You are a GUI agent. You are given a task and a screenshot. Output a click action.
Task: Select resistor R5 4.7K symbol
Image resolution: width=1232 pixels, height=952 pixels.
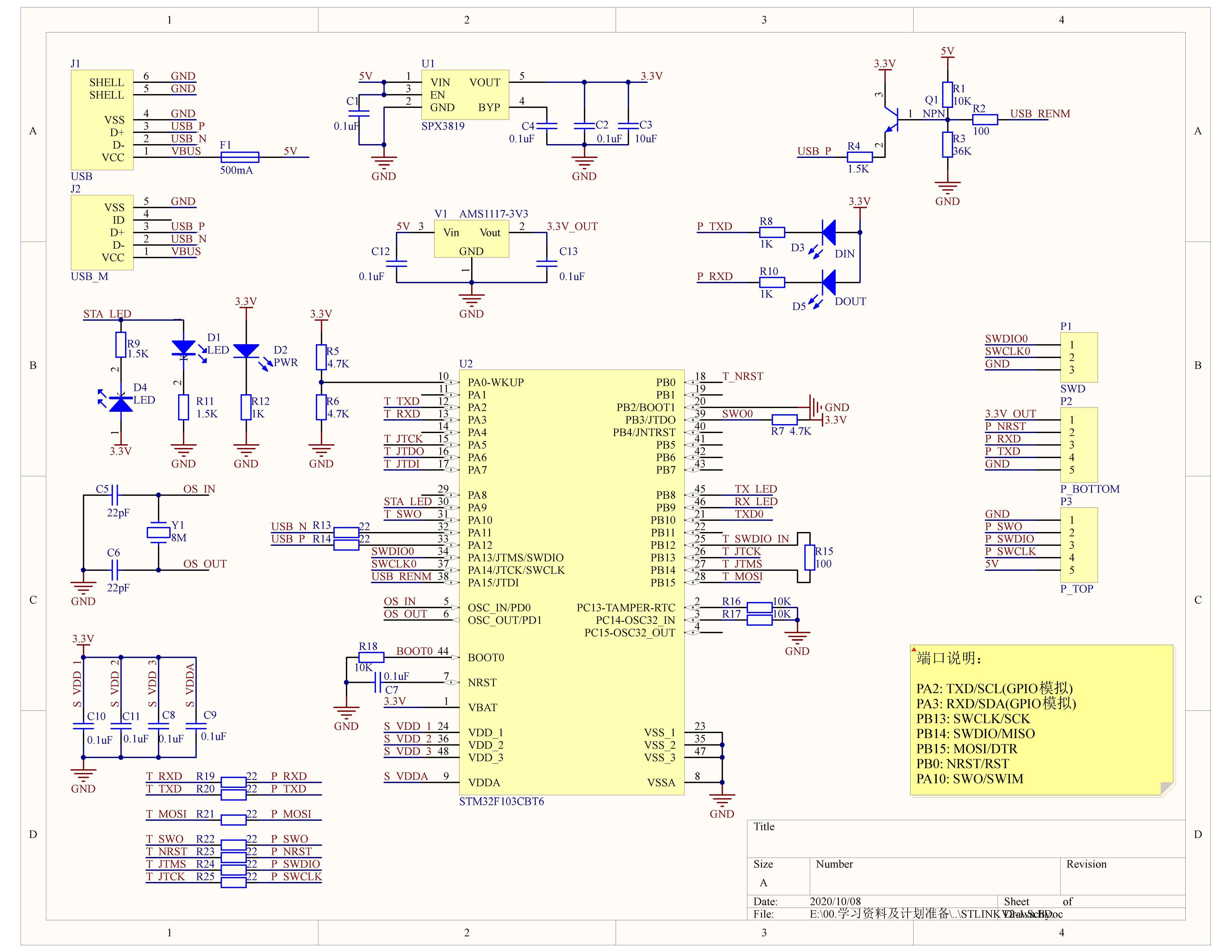(321, 357)
